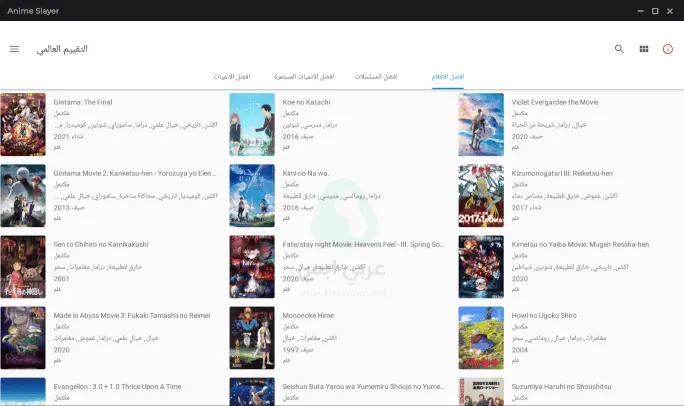Viewport: 684px width, 406px height.
Task: Click the title "Koe no Katachi"
Action: click(x=306, y=102)
